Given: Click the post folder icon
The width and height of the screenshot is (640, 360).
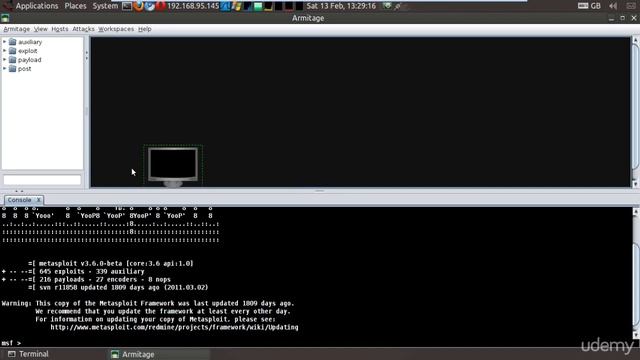Looking at the screenshot, I should 13,69.
